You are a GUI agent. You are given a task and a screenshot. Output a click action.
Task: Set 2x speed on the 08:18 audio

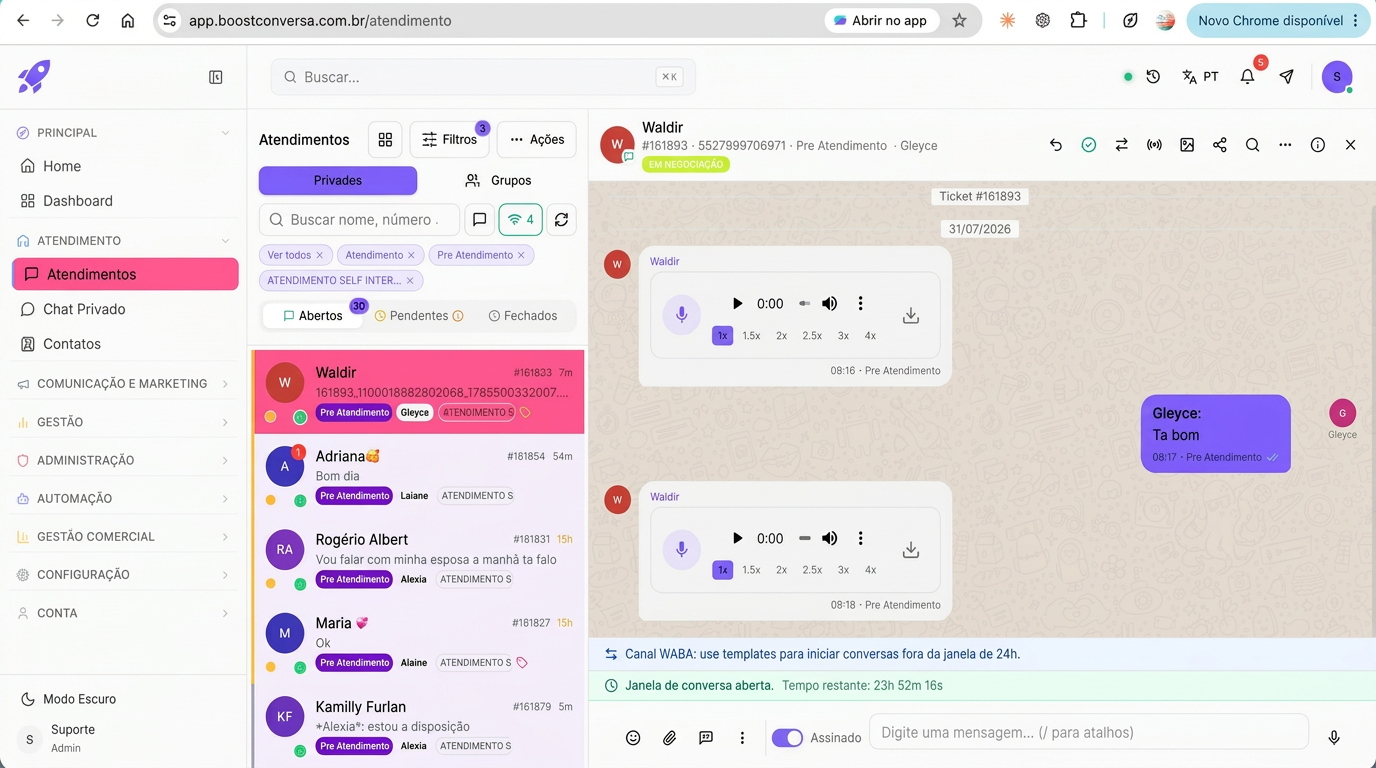point(782,570)
